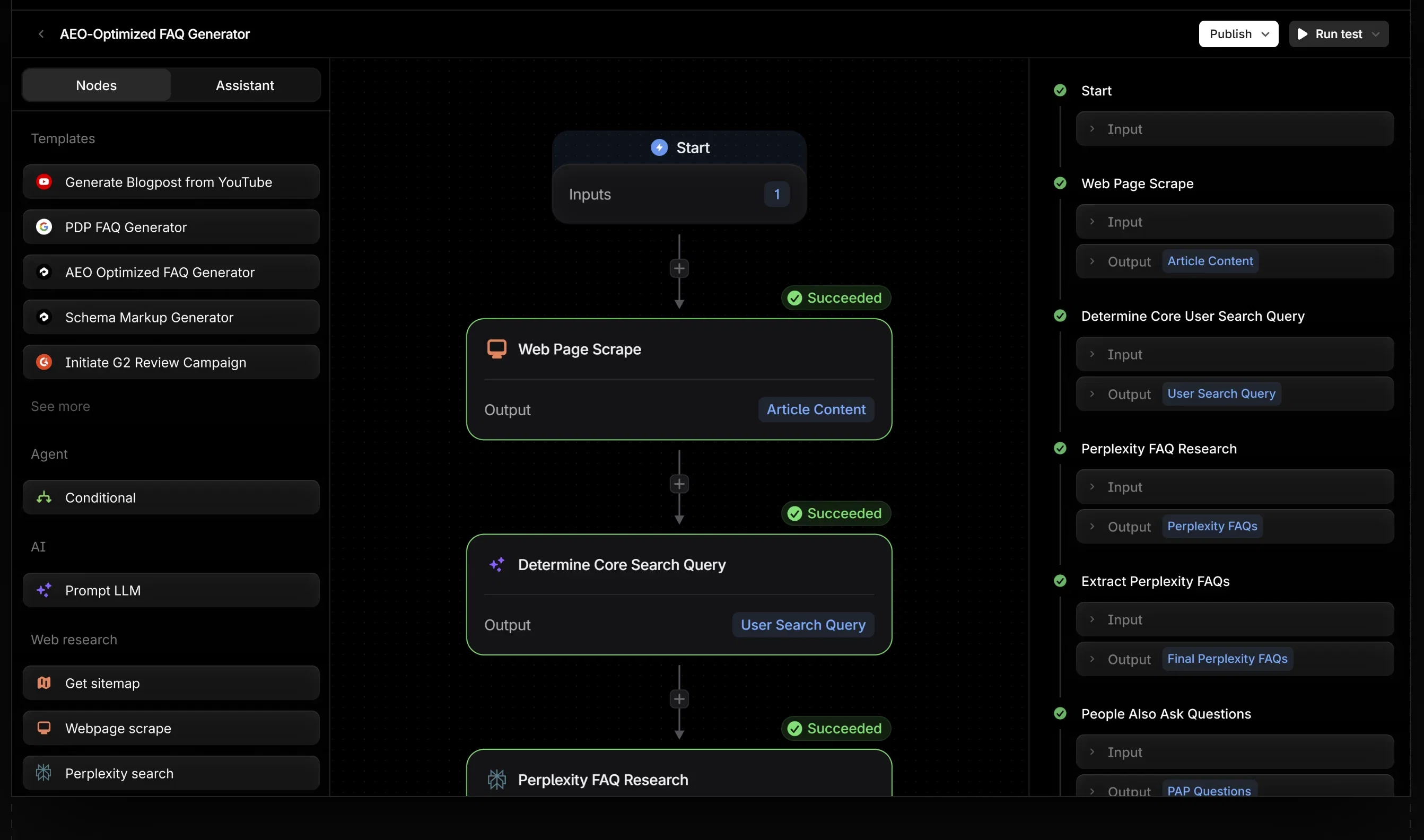
Task: Add the Webpage scrape node
Action: [171, 728]
